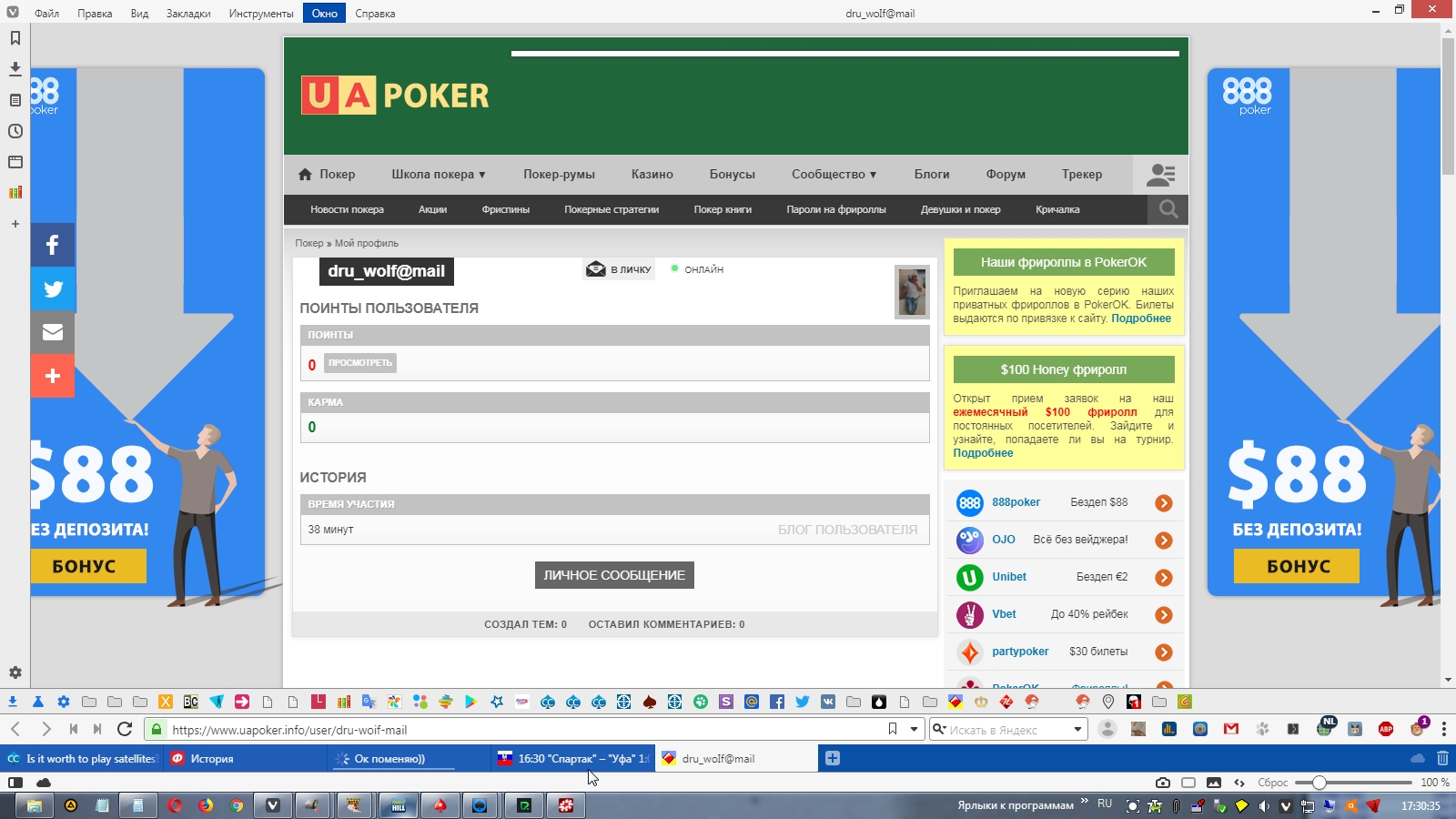Reset zoom with Сброс button
The image size is (1456, 819).
(1272, 783)
